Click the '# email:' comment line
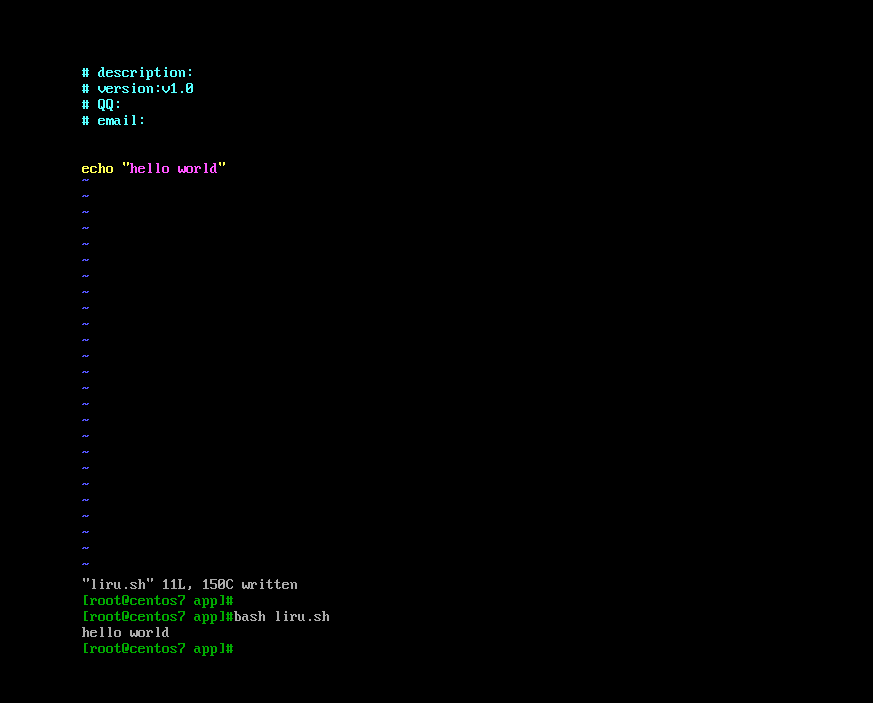The image size is (873, 703). click(114, 121)
